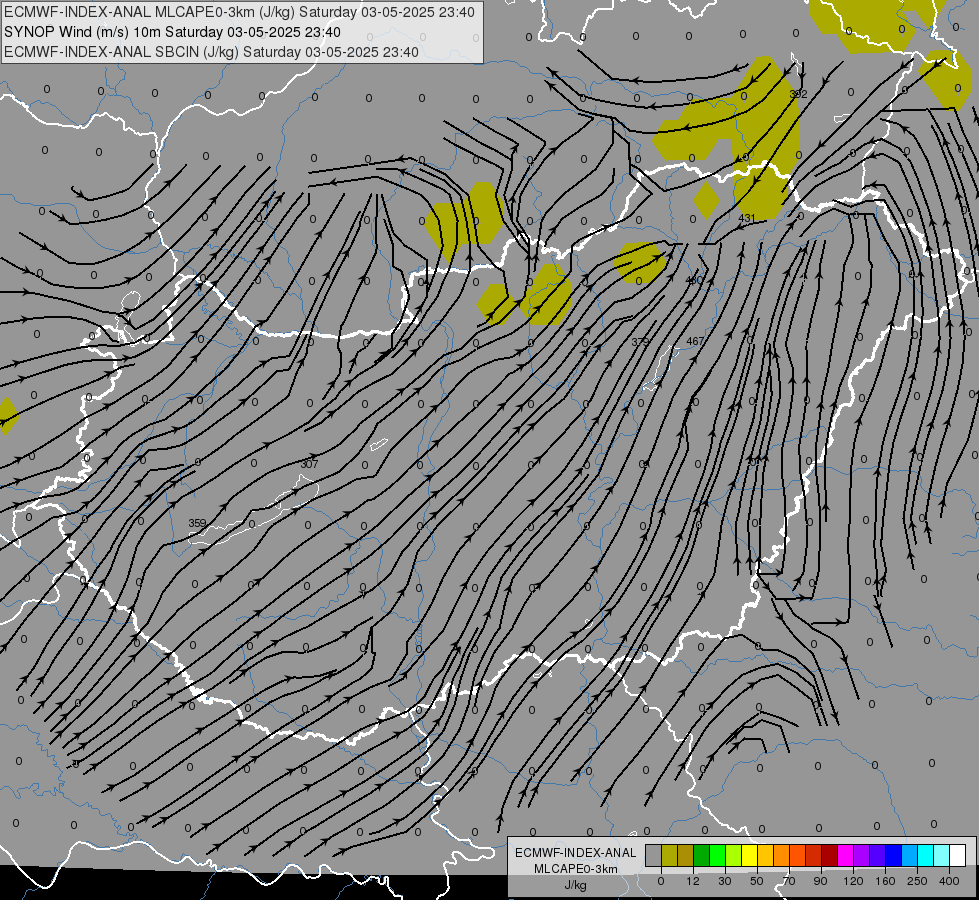Select the gray swatch in the legend
The width and height of the screenshot is (979, 900).
tap(654, 855)
